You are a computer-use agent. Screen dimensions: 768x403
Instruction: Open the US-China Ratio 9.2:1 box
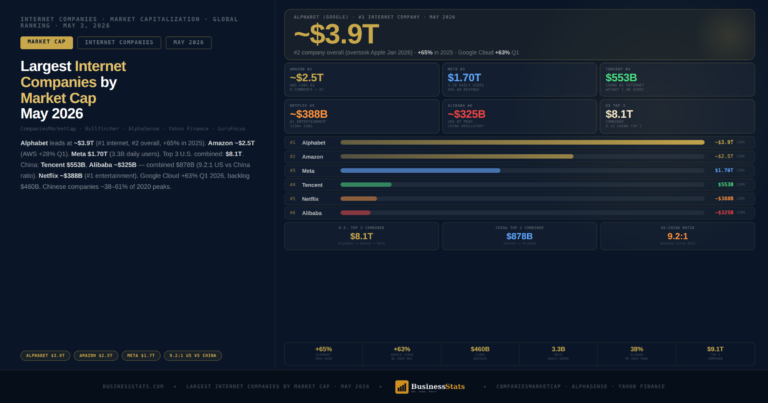tap(677, 236)
